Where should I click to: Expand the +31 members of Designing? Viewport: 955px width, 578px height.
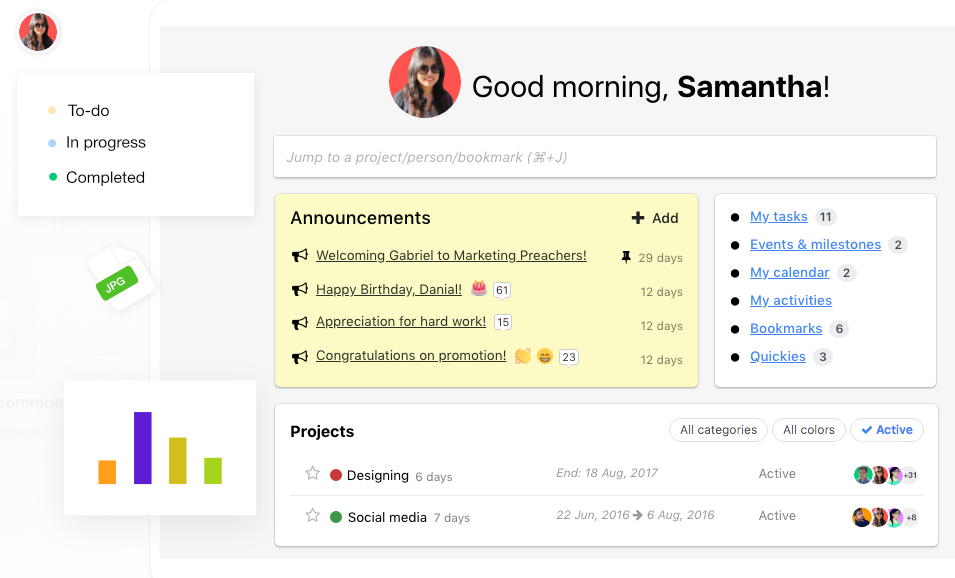click(x=910, y=475)
